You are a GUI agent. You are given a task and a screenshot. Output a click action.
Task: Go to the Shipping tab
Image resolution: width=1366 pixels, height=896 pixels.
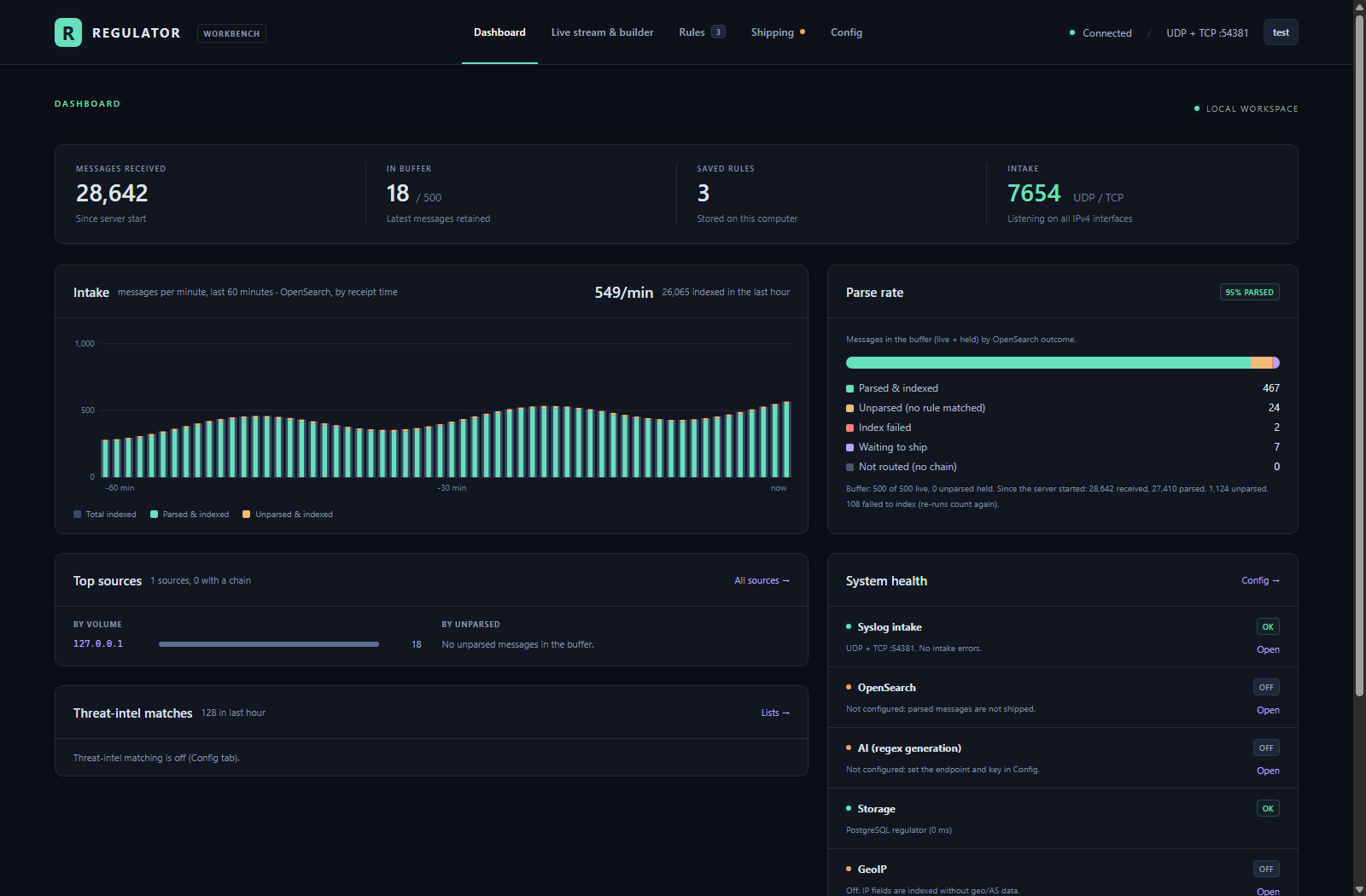coord(778,32)
